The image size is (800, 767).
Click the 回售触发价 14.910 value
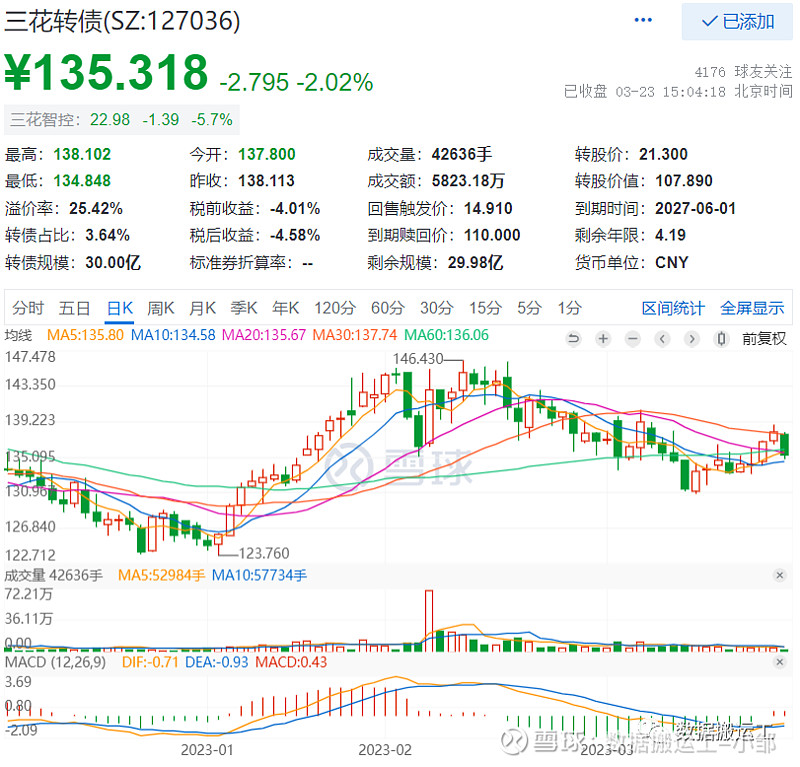488,208
